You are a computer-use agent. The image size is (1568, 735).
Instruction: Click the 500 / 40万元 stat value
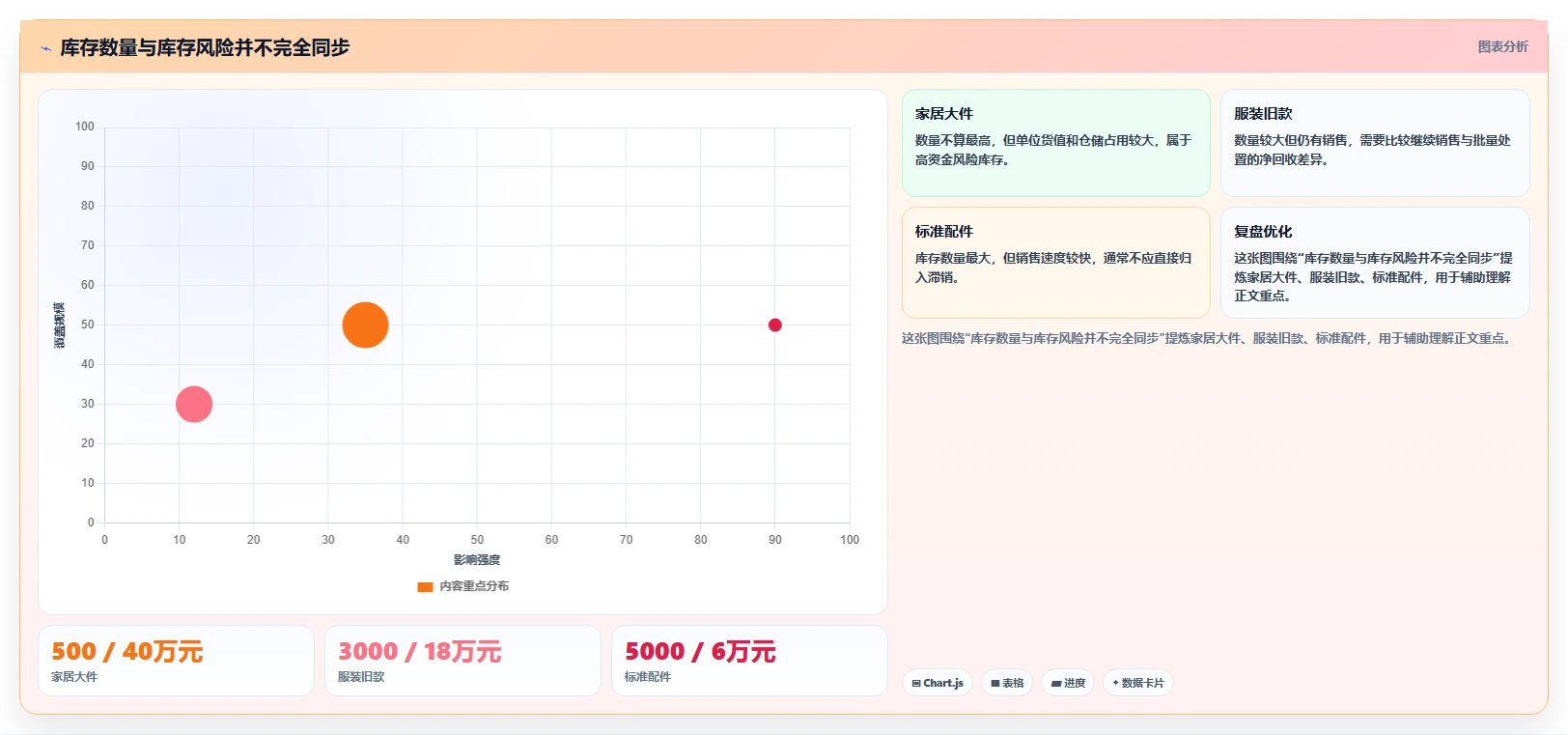pos(126,652)
